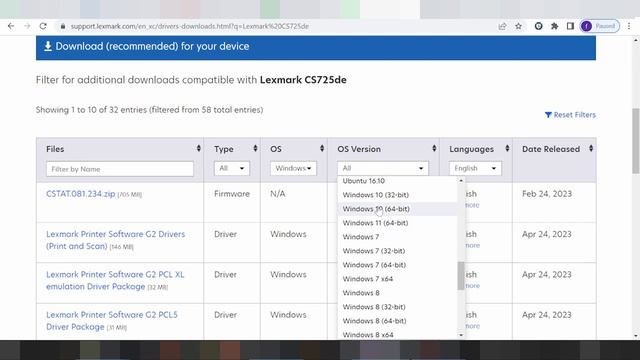Image resolution: width=640 pixels, height=360 pixels.
Task: Click 'more' link in CSTAT firmware row
Action: (473, 205)
